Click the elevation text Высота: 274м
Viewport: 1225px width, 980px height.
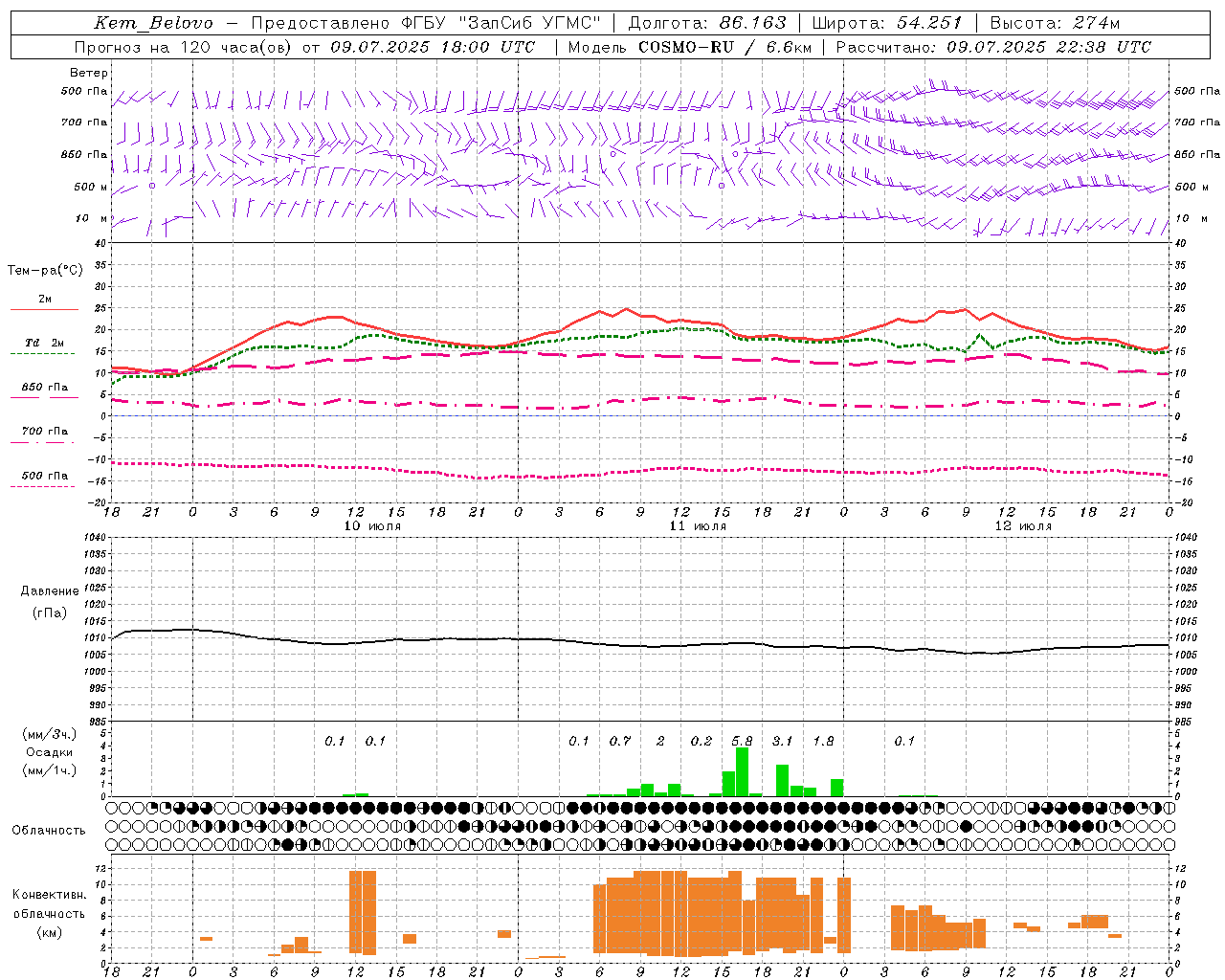pos(1055,23)
